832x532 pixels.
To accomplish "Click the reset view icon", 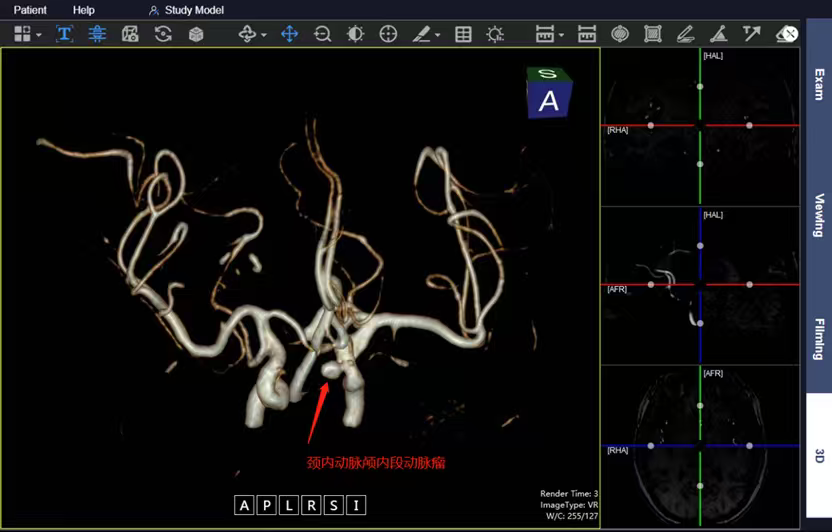I will coord(163,34).
